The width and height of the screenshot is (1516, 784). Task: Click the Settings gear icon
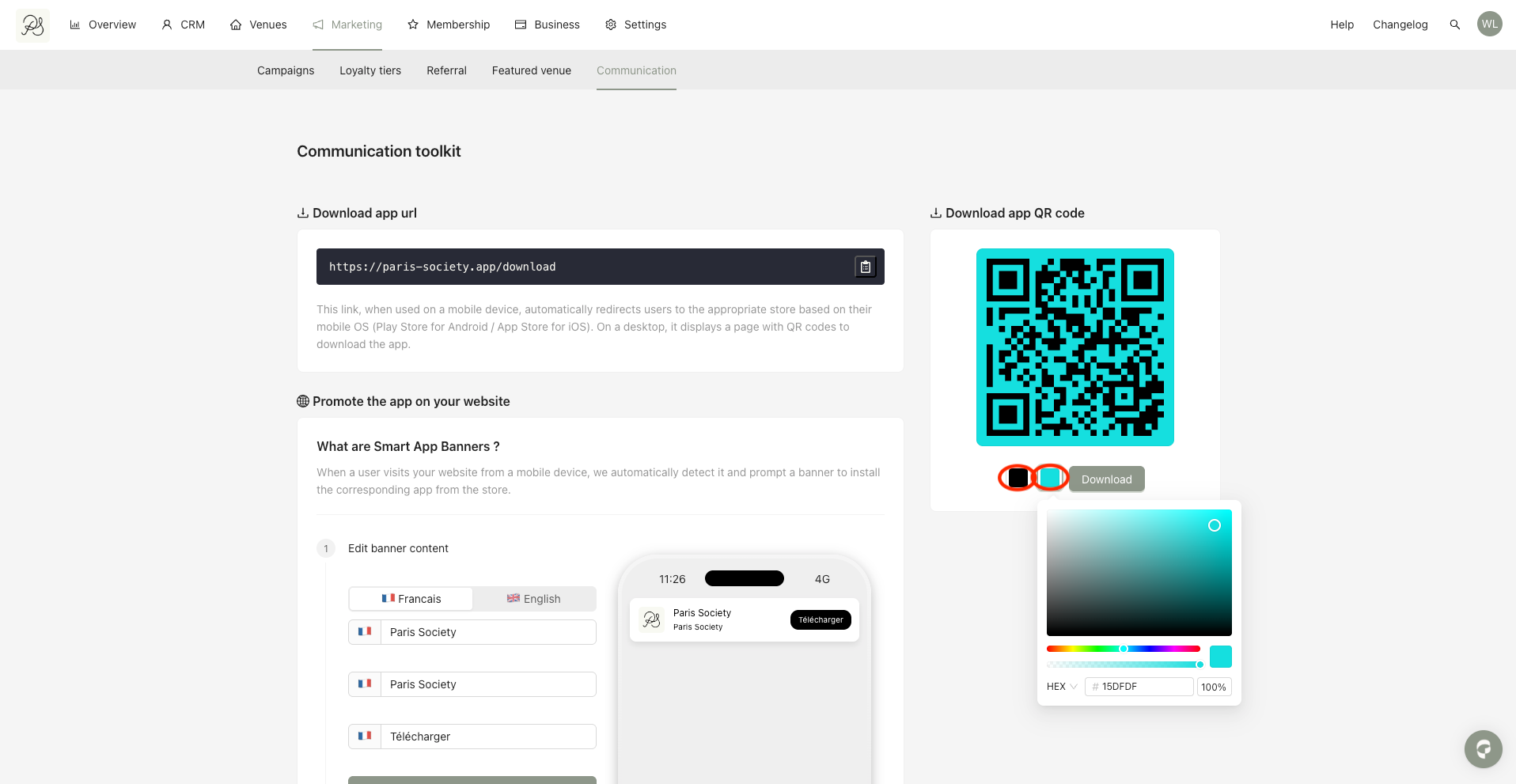[x=611, y=25]
